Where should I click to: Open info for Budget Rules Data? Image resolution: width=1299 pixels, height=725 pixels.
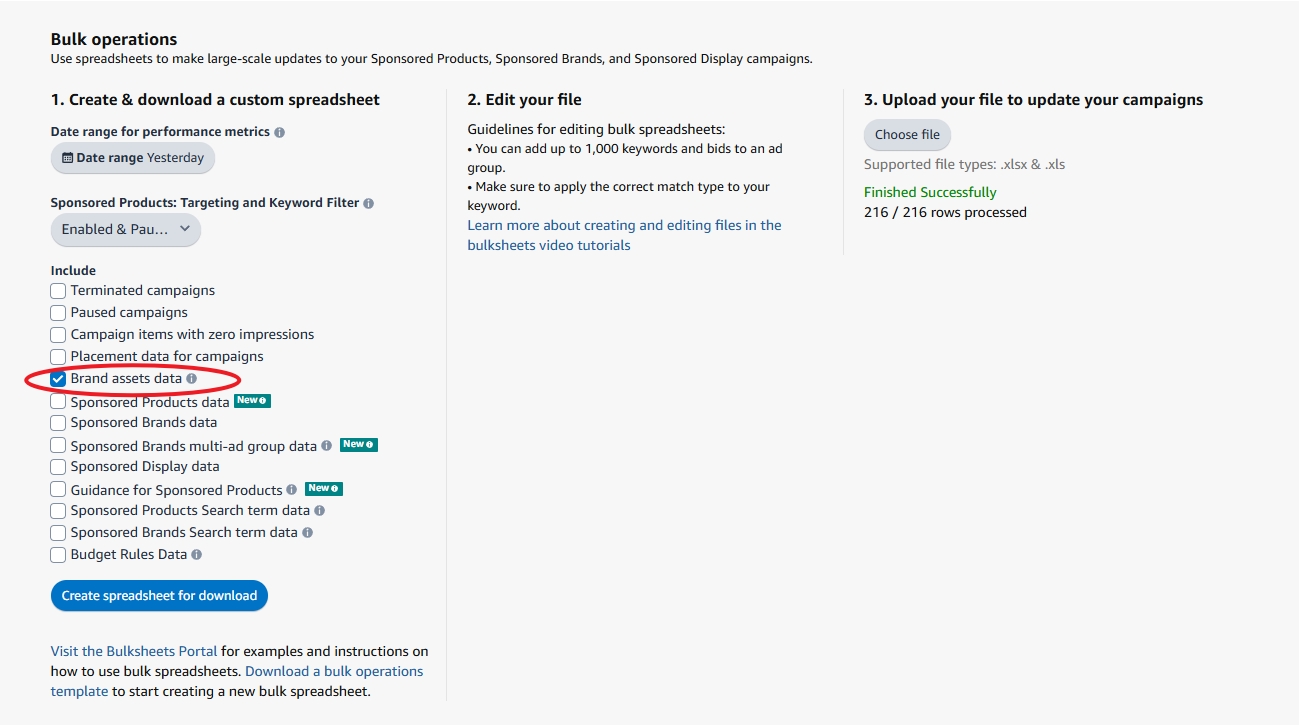coord(196,554)
